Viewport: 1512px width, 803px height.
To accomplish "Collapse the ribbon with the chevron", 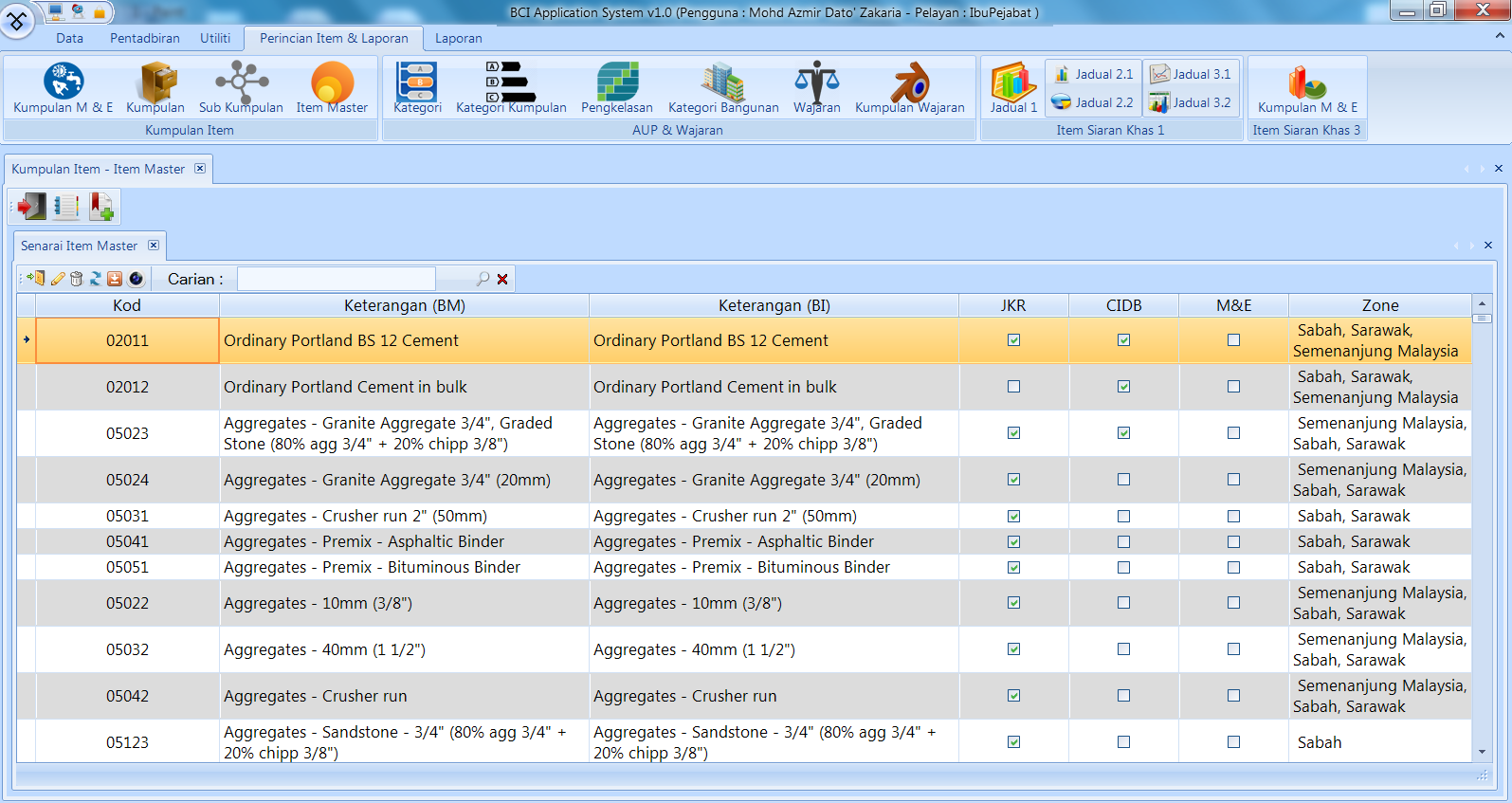I will pyautogui.click(x=1500, y=36).
